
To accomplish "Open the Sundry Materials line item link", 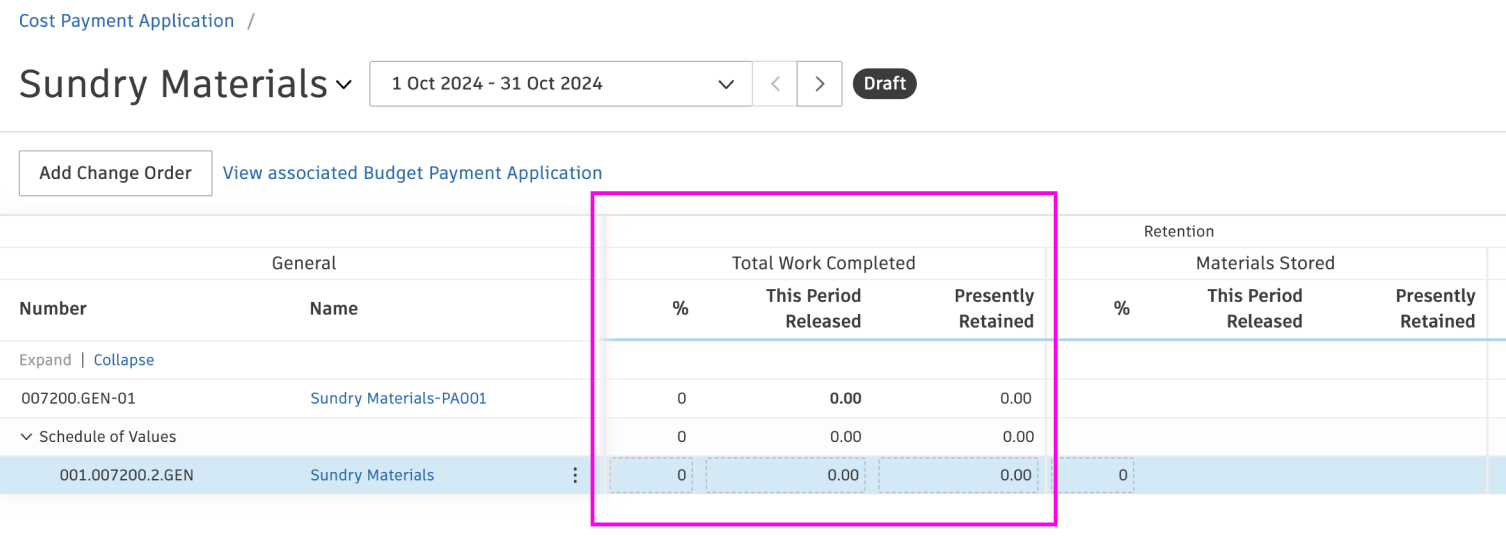I will 372,475.
